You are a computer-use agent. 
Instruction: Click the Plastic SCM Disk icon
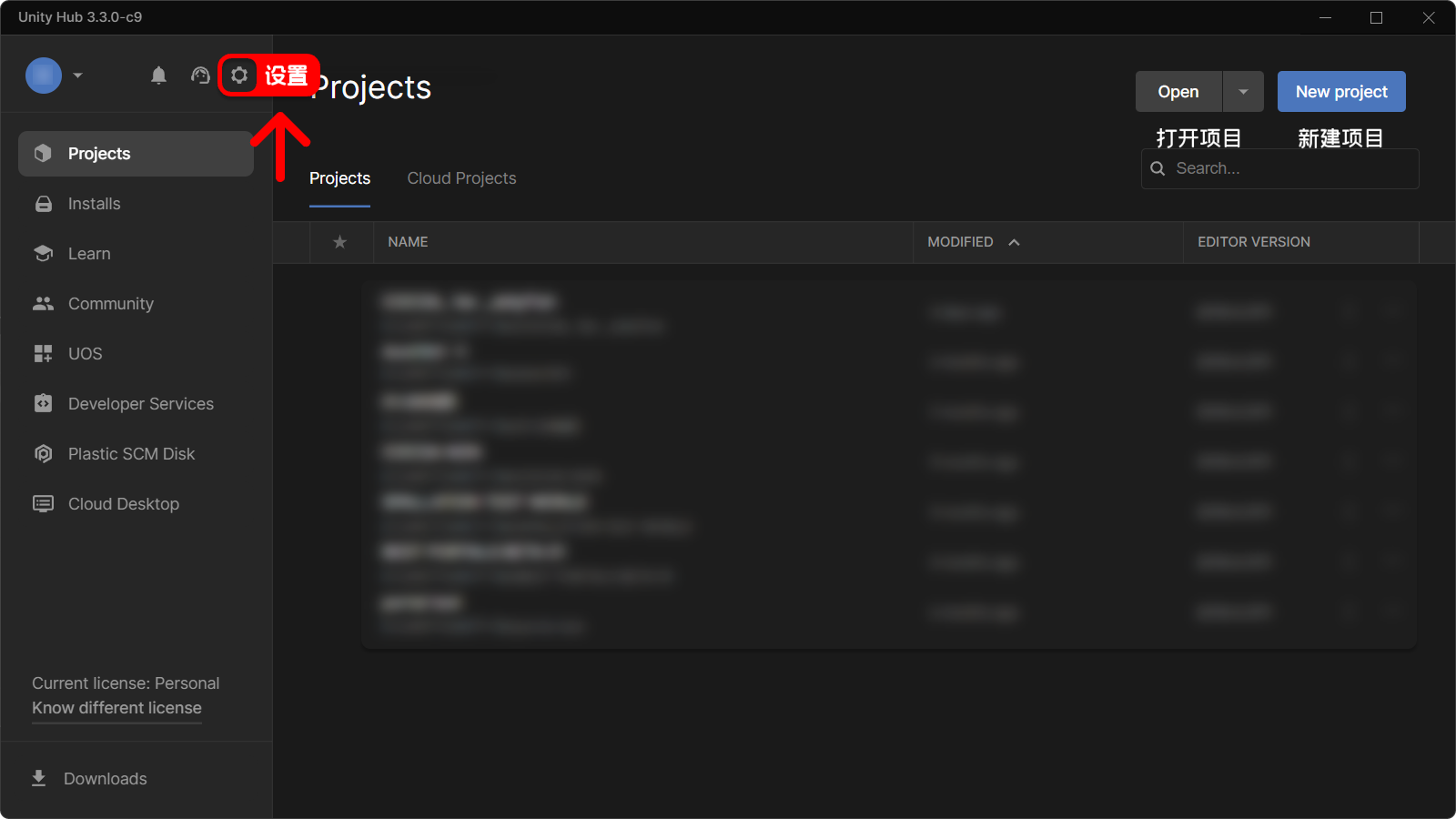tap(43, 453)
